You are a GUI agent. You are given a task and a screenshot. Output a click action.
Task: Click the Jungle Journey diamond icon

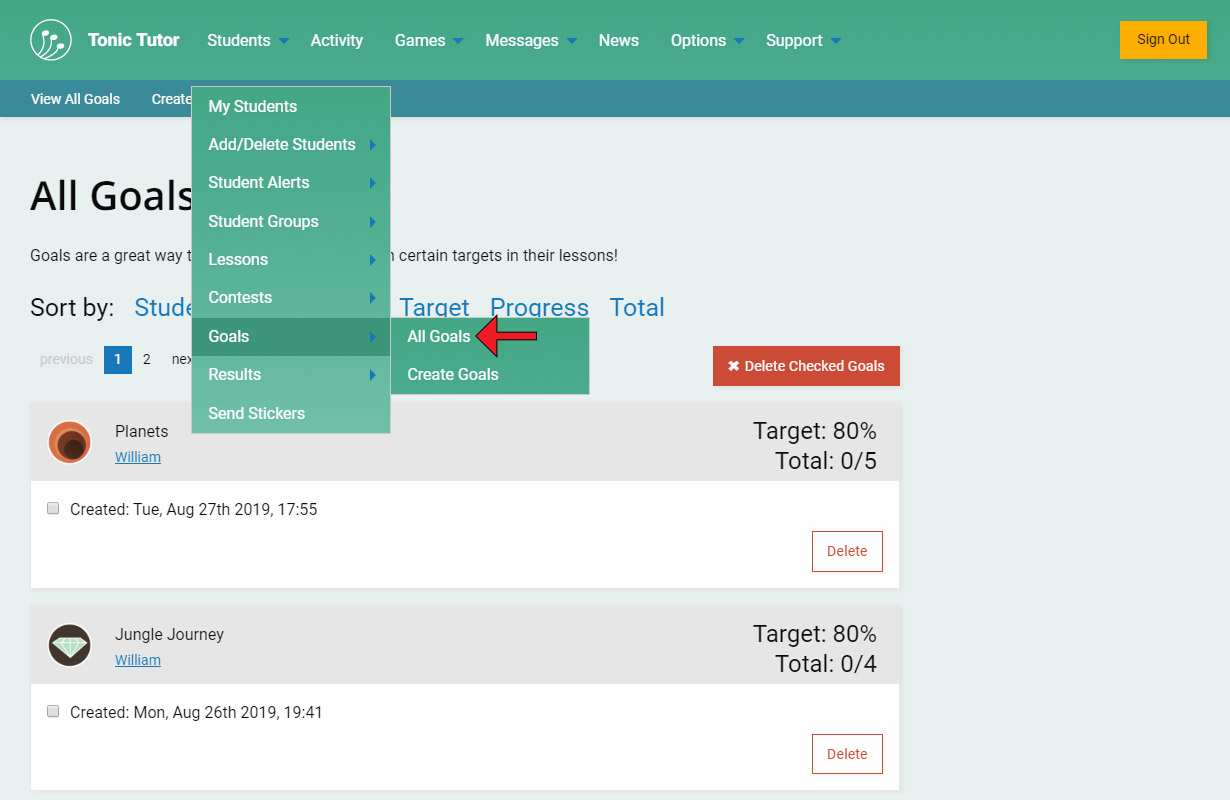coord(70,646)
